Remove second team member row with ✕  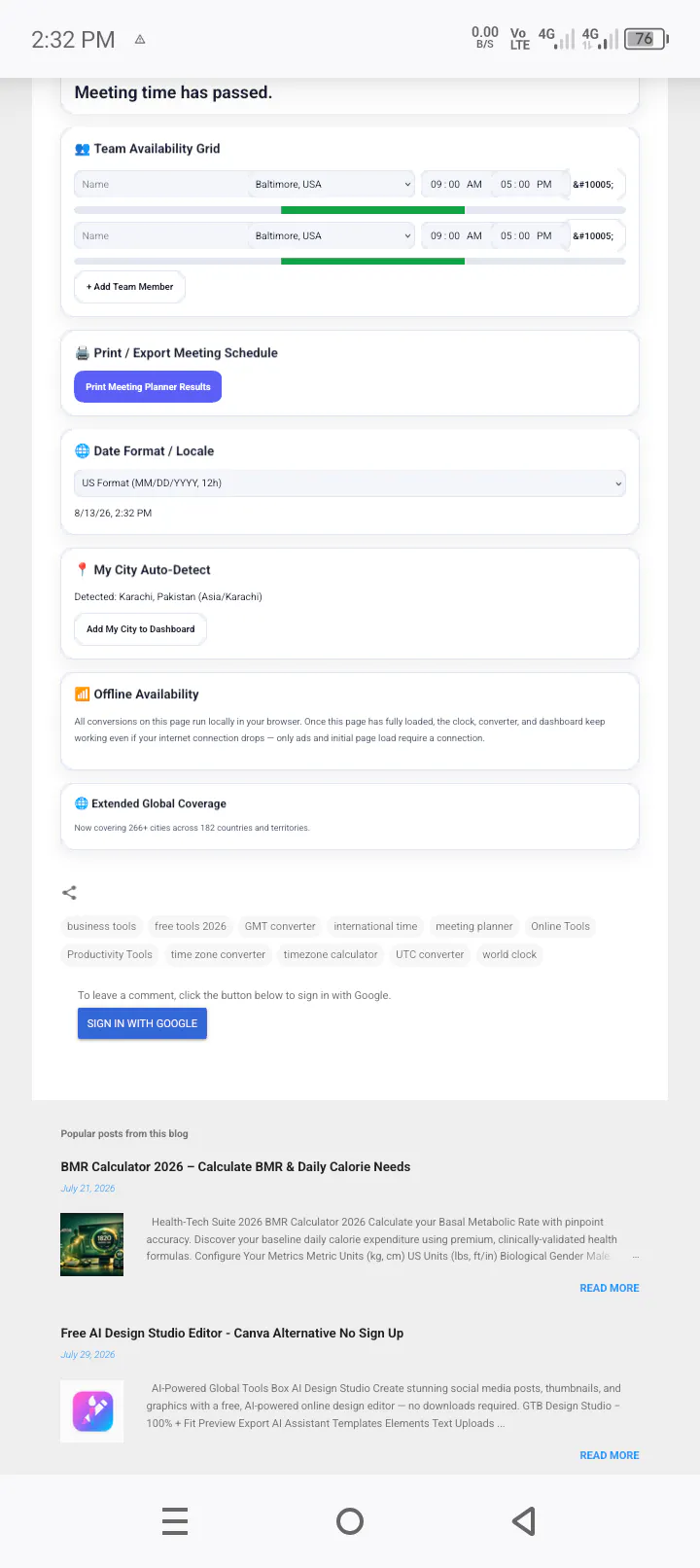(593, 235)
